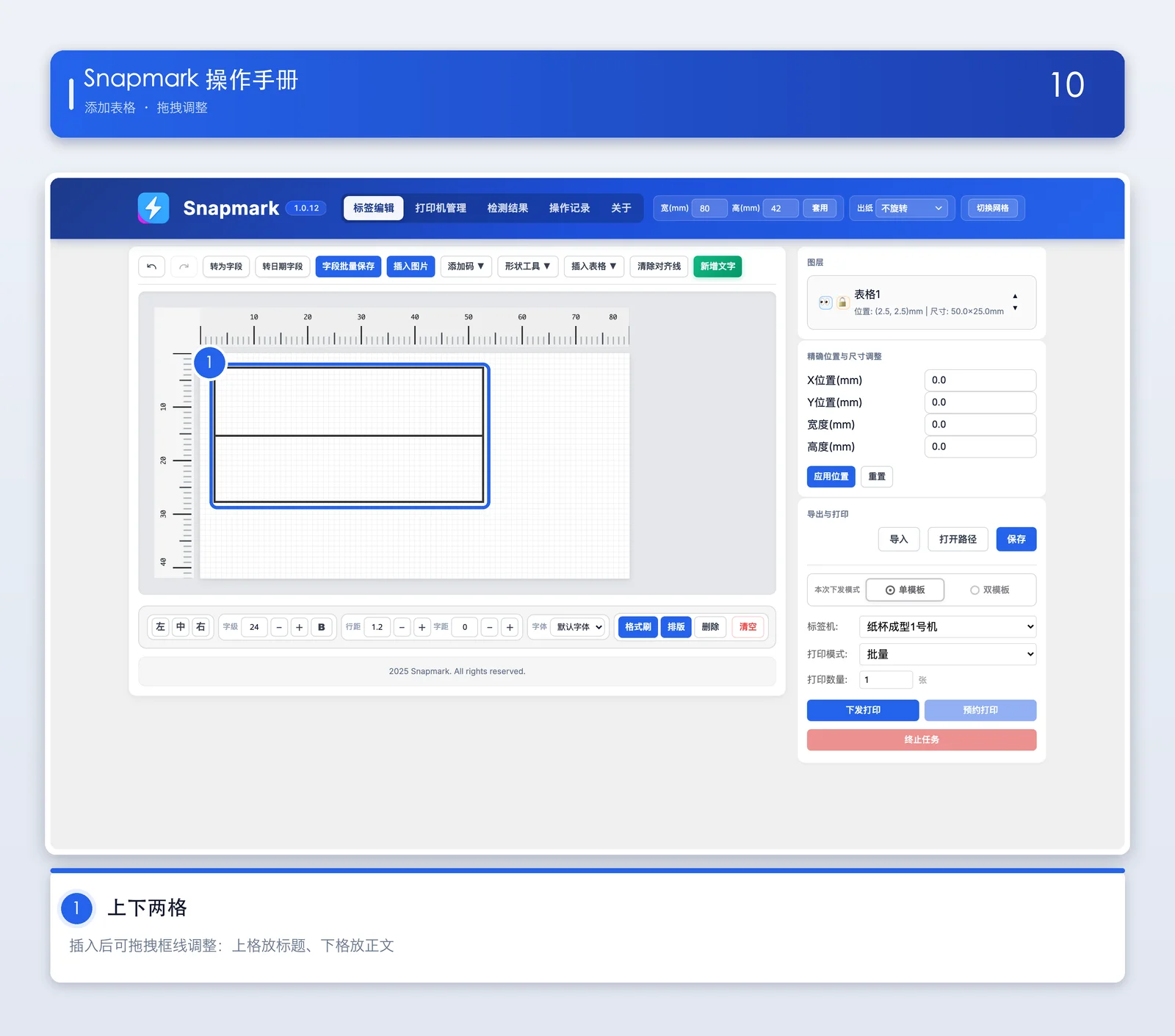
Task: Open the 打印模式 dropdown 批量
Action: (947, 654)
